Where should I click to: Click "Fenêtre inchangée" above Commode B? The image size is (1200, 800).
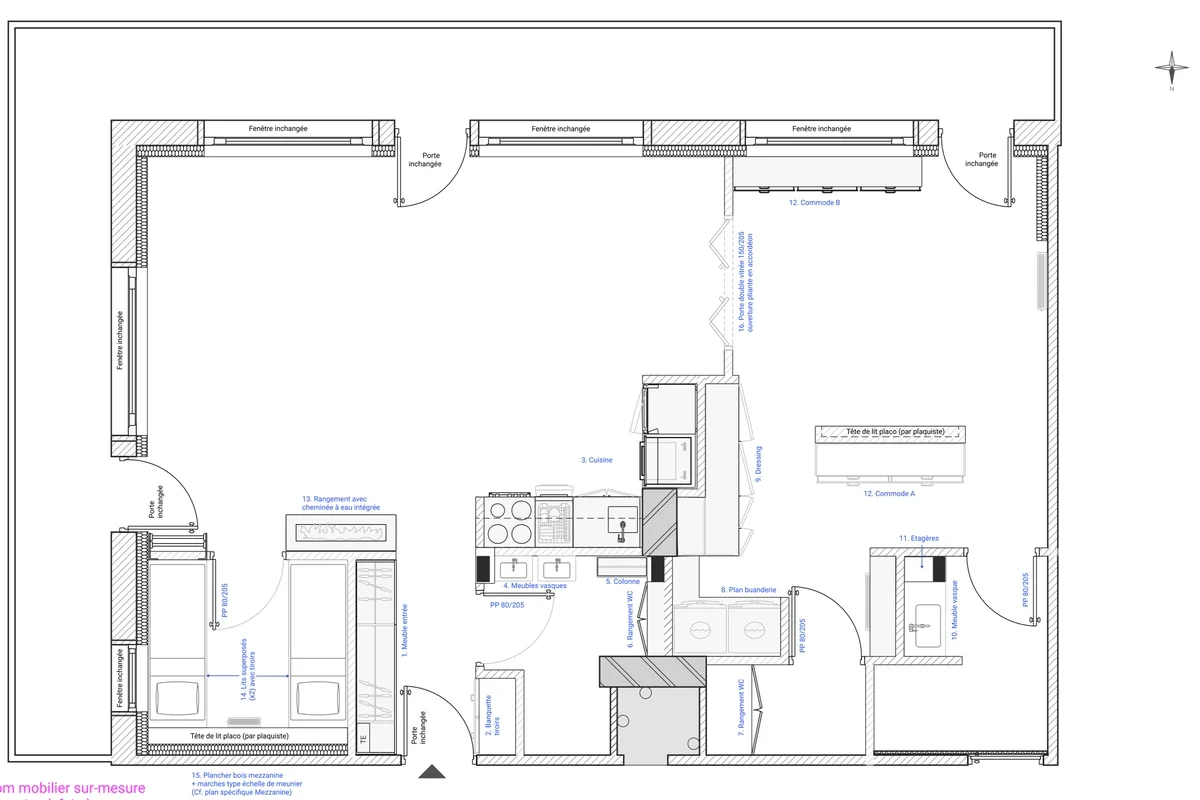(x=821, y=129)
